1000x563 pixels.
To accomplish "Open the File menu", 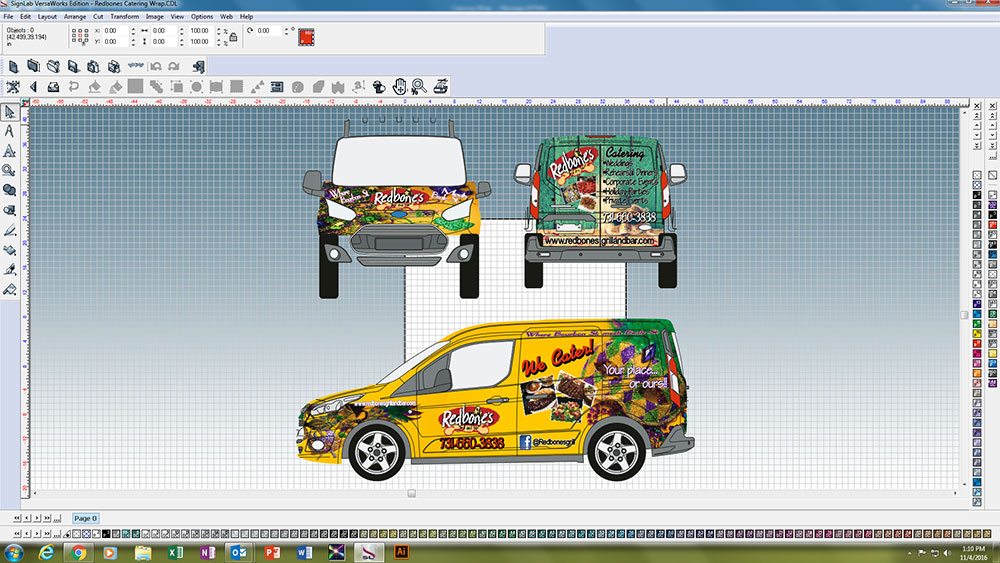I will 8,17.
